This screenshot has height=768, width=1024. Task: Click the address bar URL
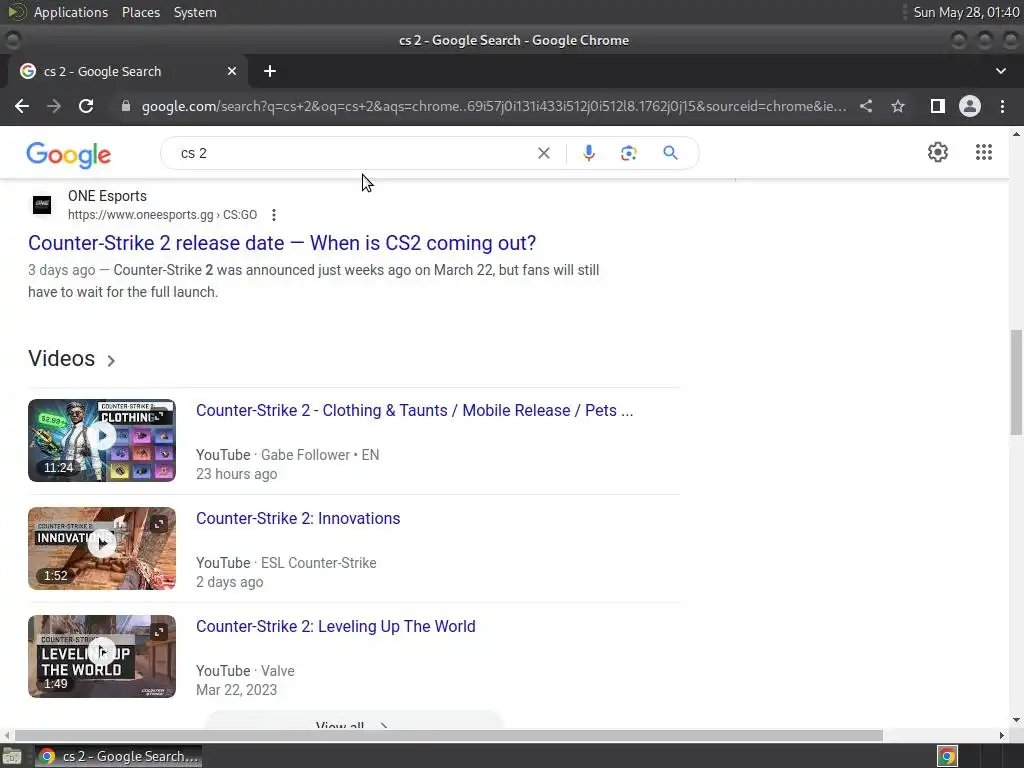494,106
